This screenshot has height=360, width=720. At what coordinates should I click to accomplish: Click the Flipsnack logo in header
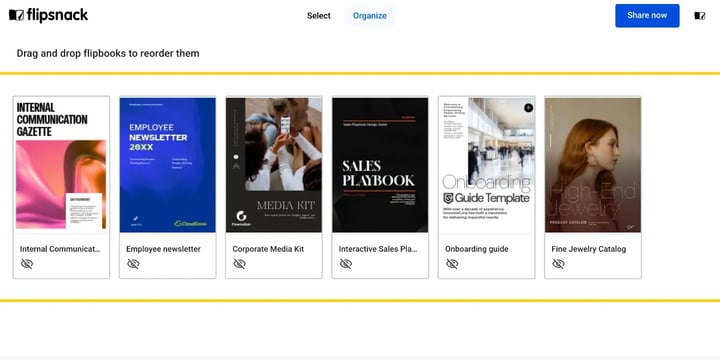pyautogui.click(x=48, y=15)
